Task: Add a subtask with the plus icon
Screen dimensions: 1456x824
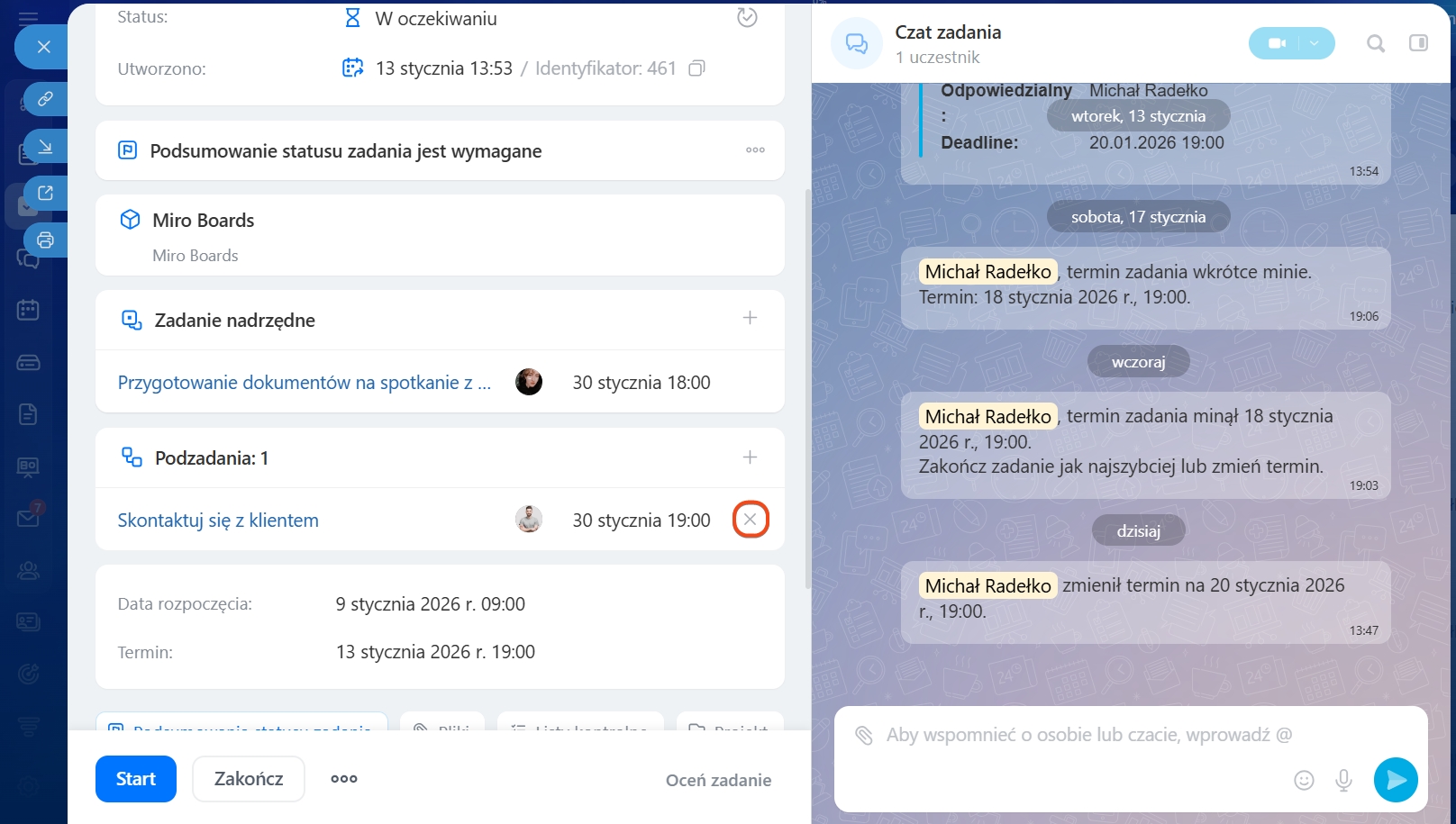Action: 750,457
